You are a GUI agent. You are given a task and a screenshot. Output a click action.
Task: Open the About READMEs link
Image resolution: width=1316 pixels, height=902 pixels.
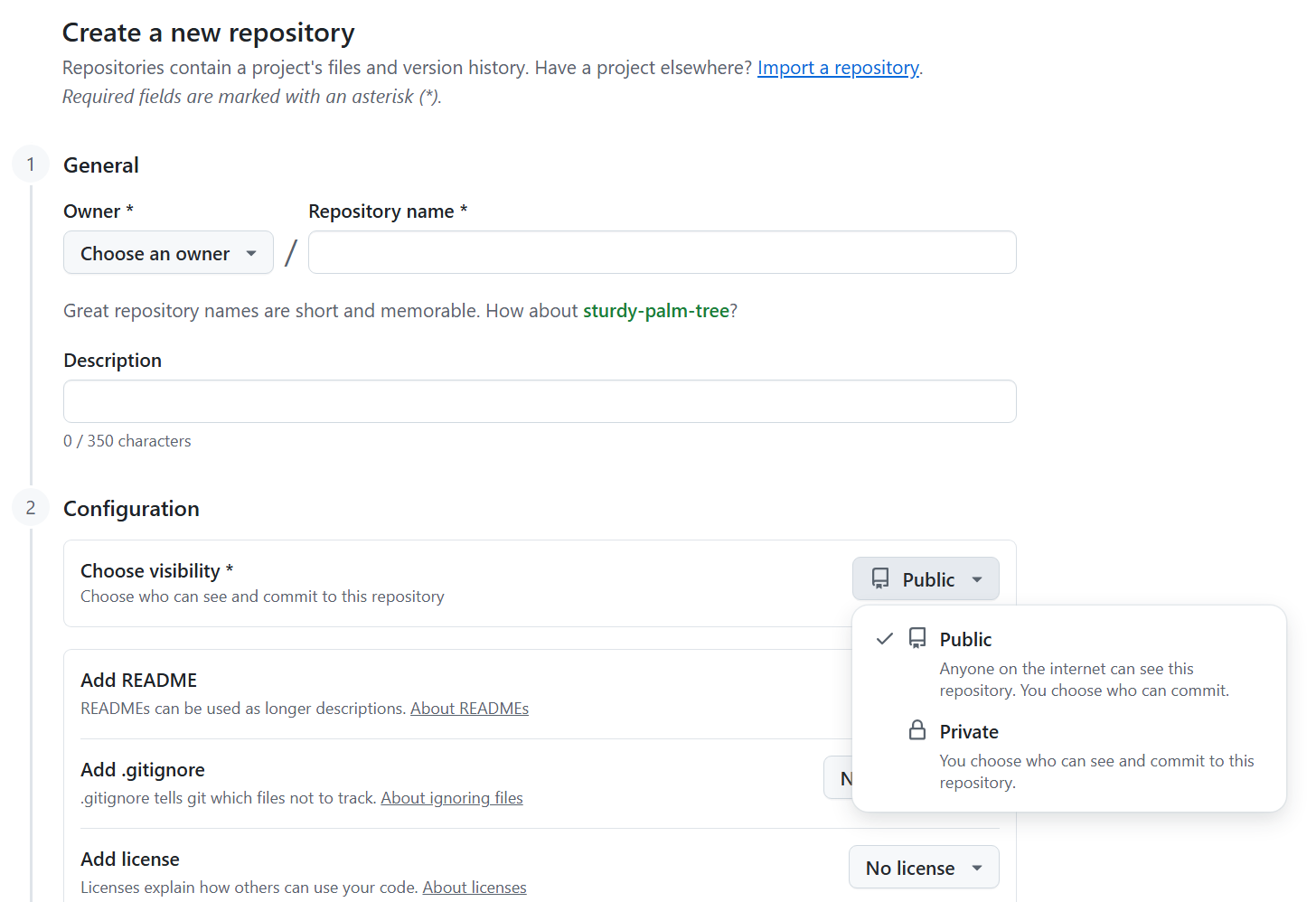[469, 708]
